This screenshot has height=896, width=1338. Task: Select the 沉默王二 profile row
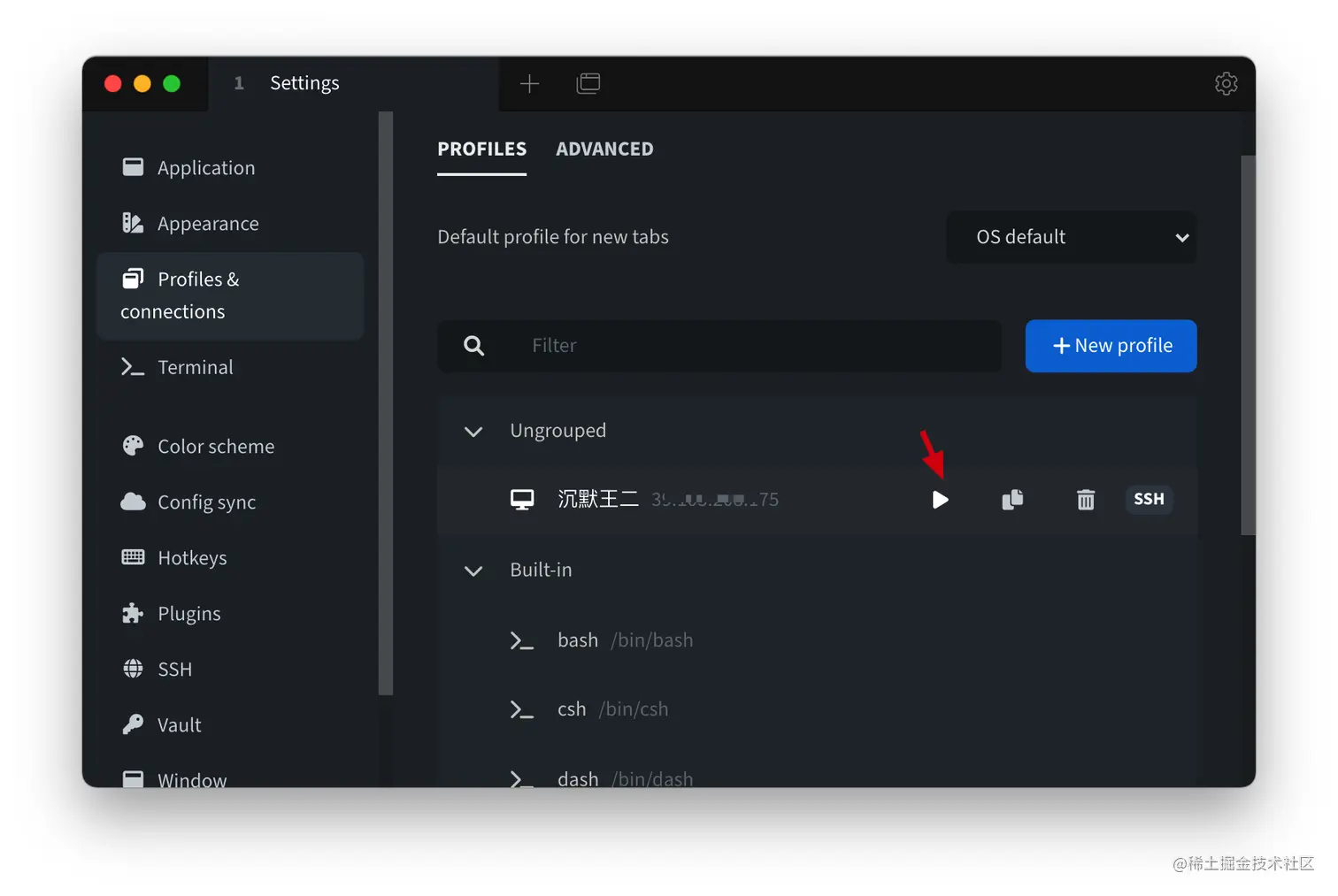click(817, 500)
